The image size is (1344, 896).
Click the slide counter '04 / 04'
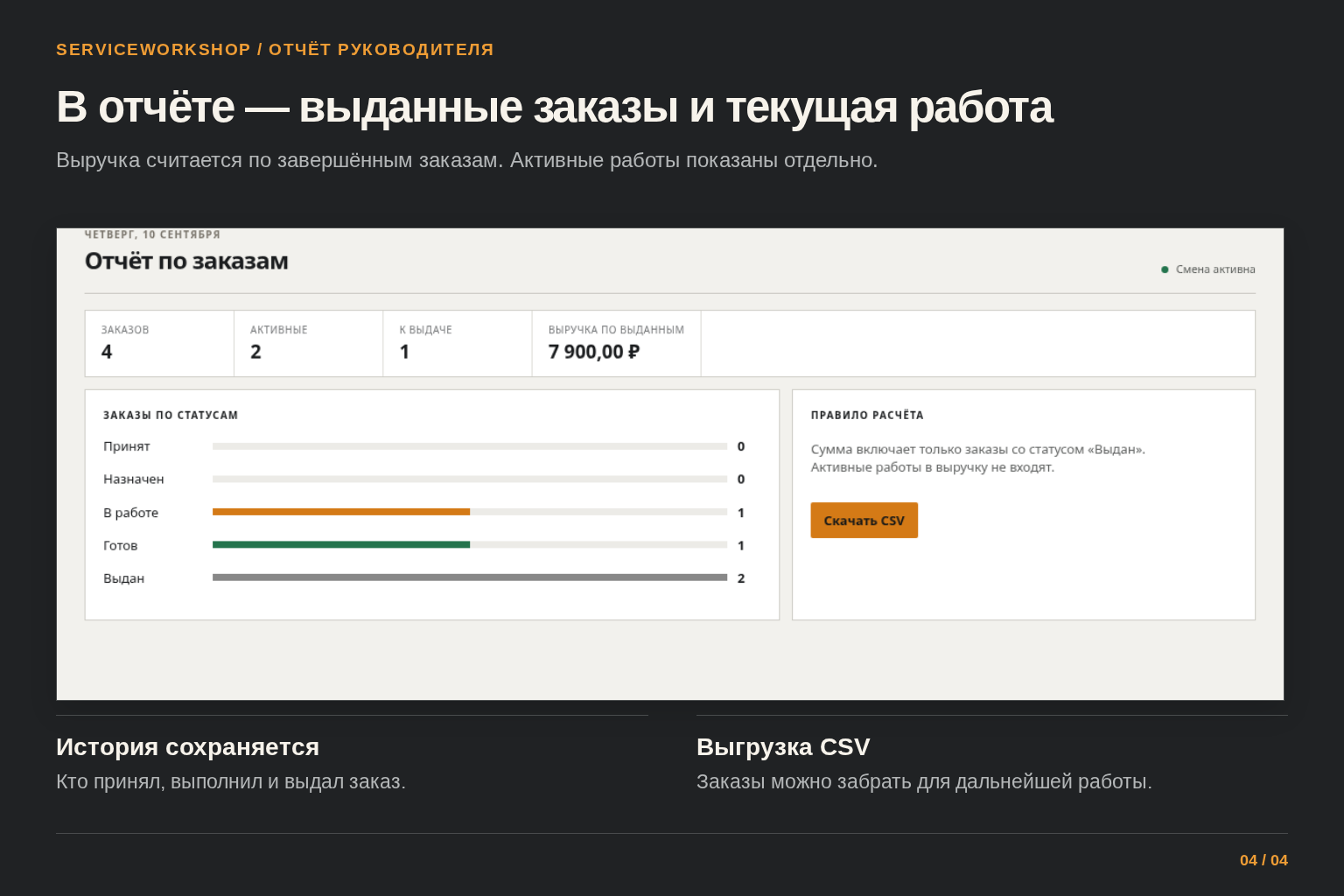1263,860
